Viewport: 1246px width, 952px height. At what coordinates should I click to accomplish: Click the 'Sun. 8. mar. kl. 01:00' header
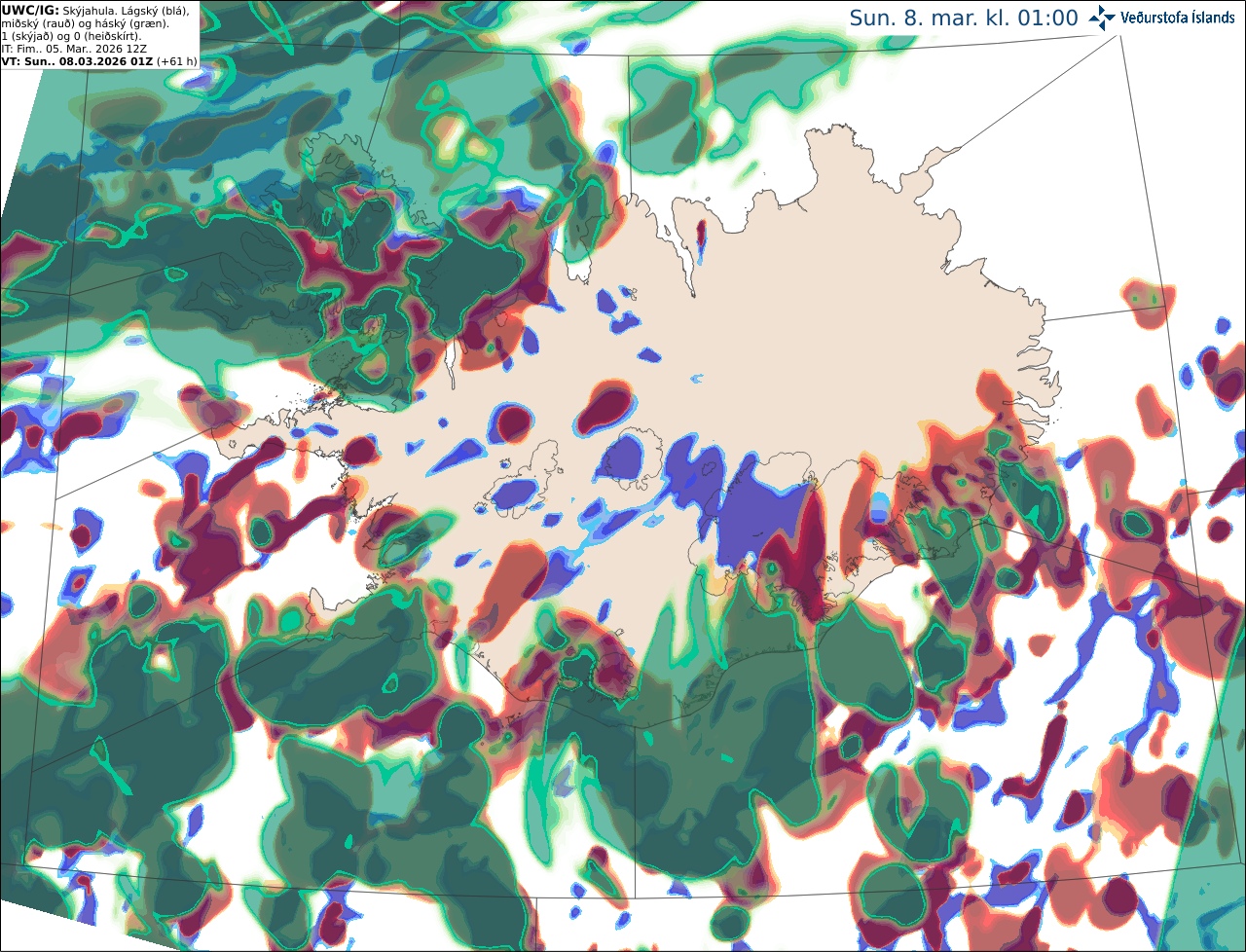[x=964, y=18]
